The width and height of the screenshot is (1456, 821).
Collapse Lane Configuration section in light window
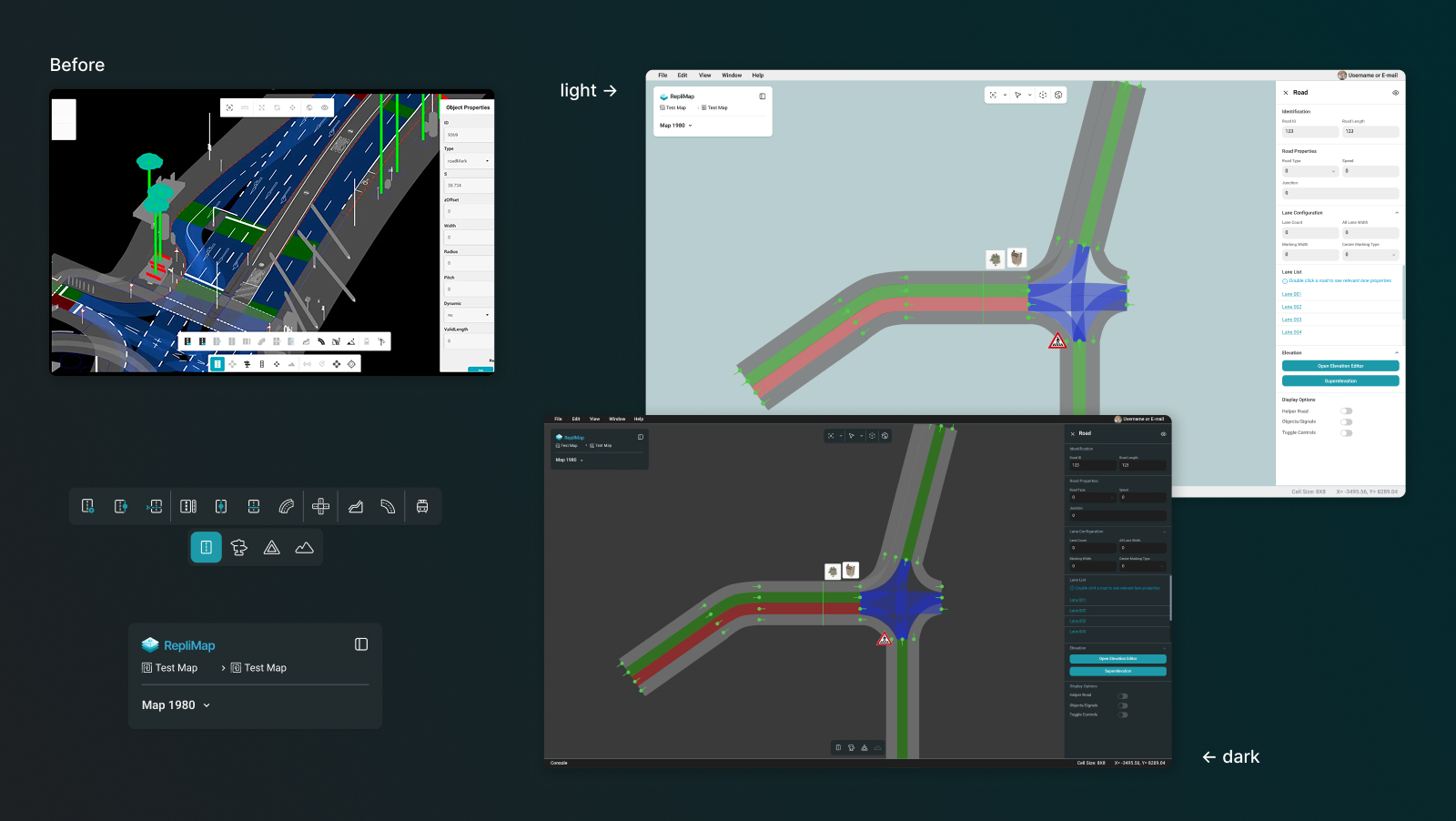(x=1397, y=213)
